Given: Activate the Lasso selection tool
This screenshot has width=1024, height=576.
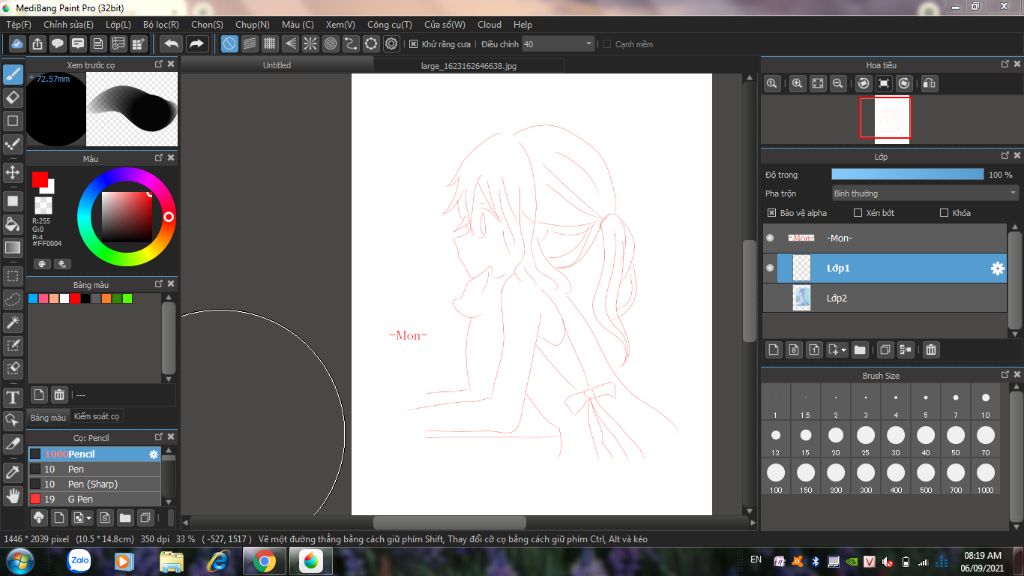Looking at the screenshot, I should click(13, 300).
